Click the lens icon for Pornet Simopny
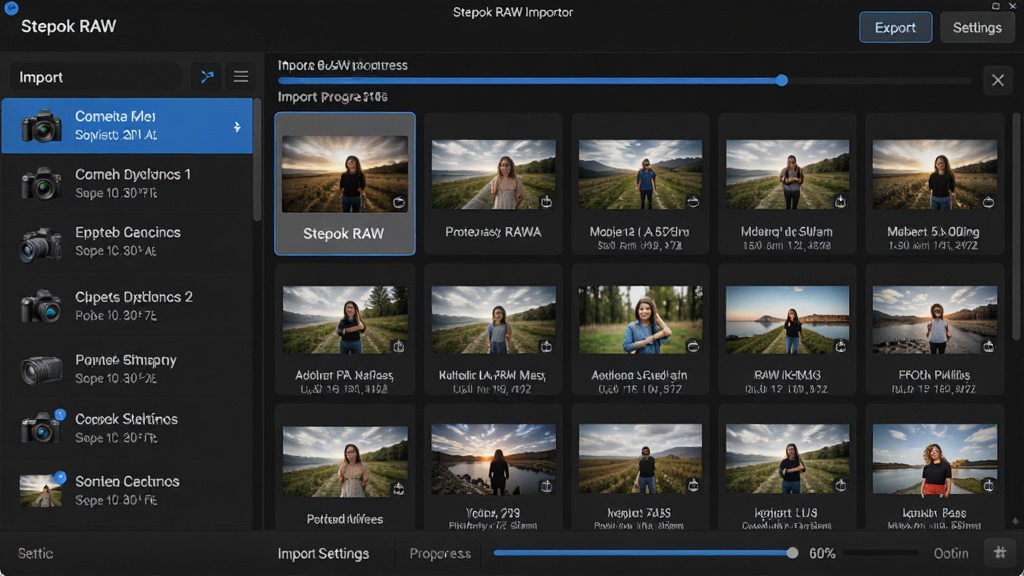1024x576 pixels. (x=41, y=370)
